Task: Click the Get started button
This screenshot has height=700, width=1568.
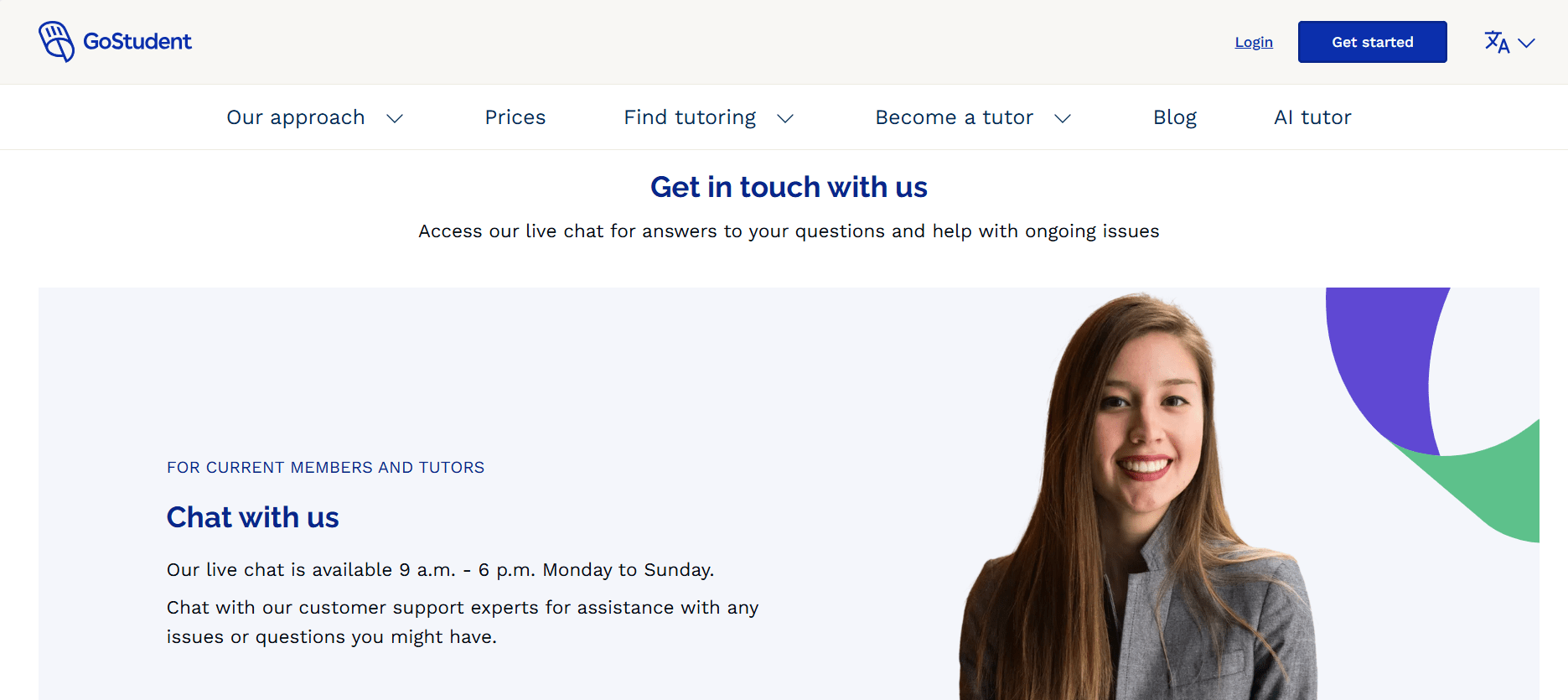Action: (x=1373, y=42)
